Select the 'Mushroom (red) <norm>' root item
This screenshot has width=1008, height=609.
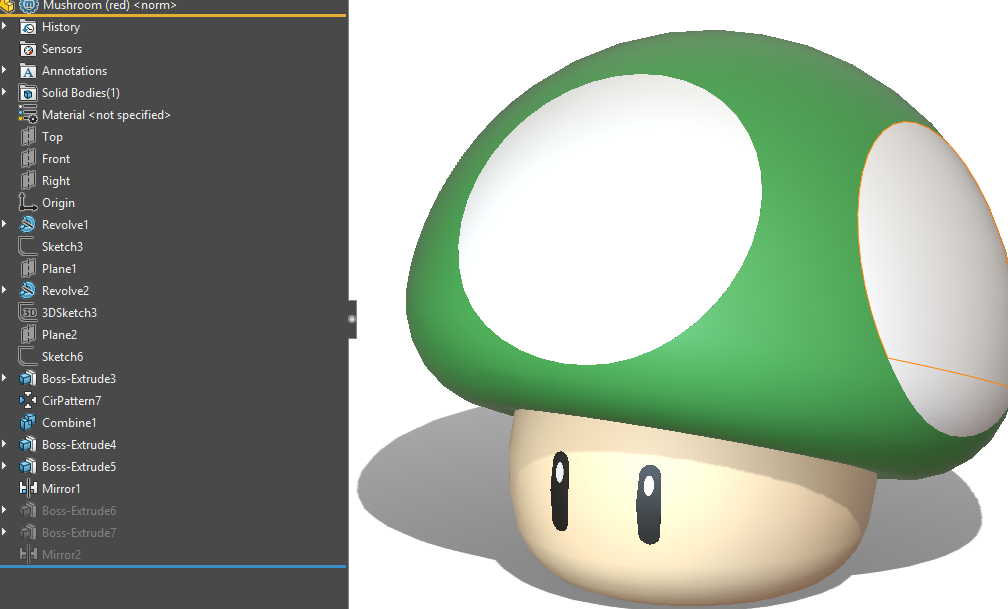tap(109, 6)
